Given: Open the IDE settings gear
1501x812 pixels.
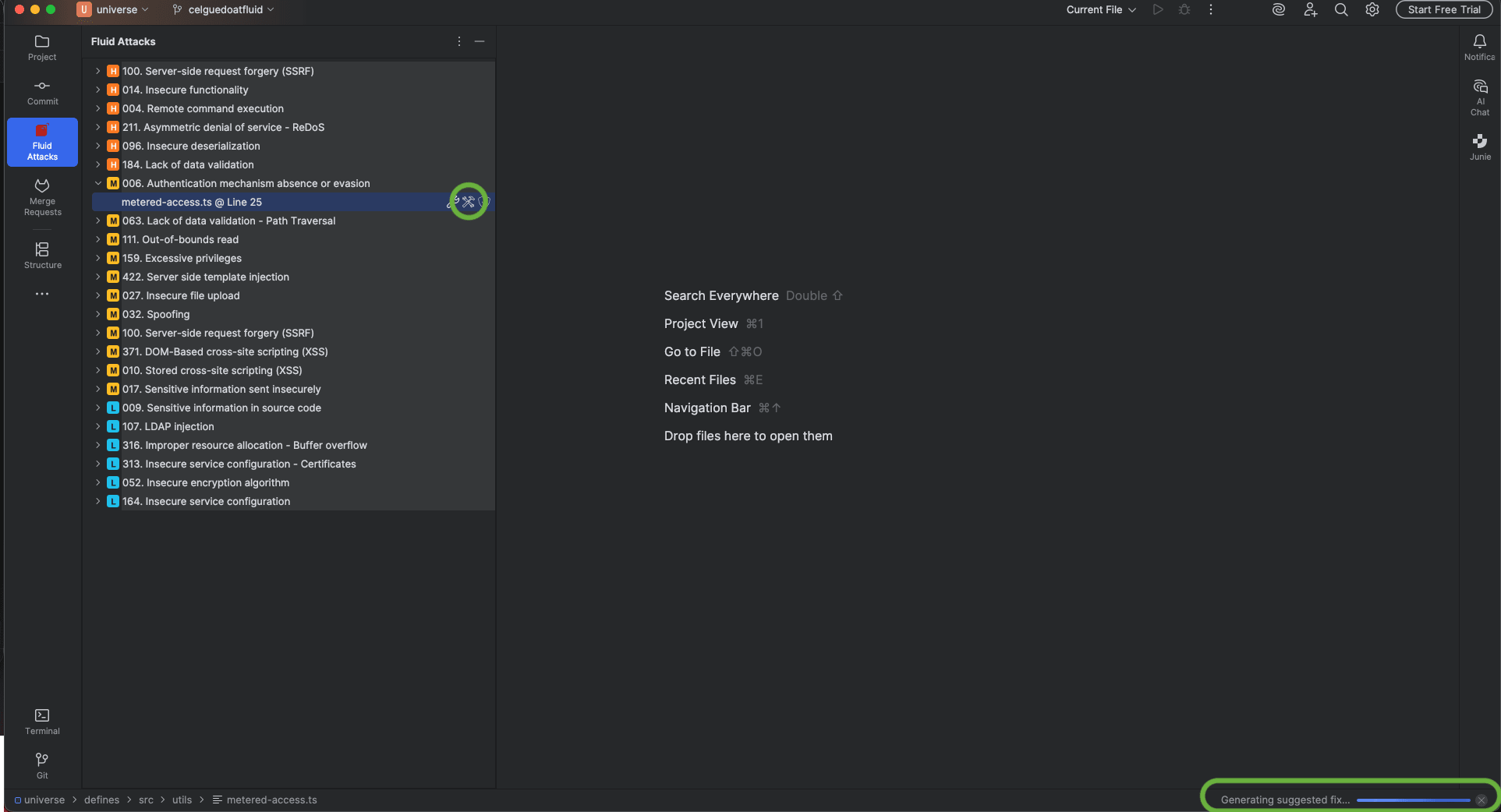Looking at the screenshot, I should pos(1372,10).
